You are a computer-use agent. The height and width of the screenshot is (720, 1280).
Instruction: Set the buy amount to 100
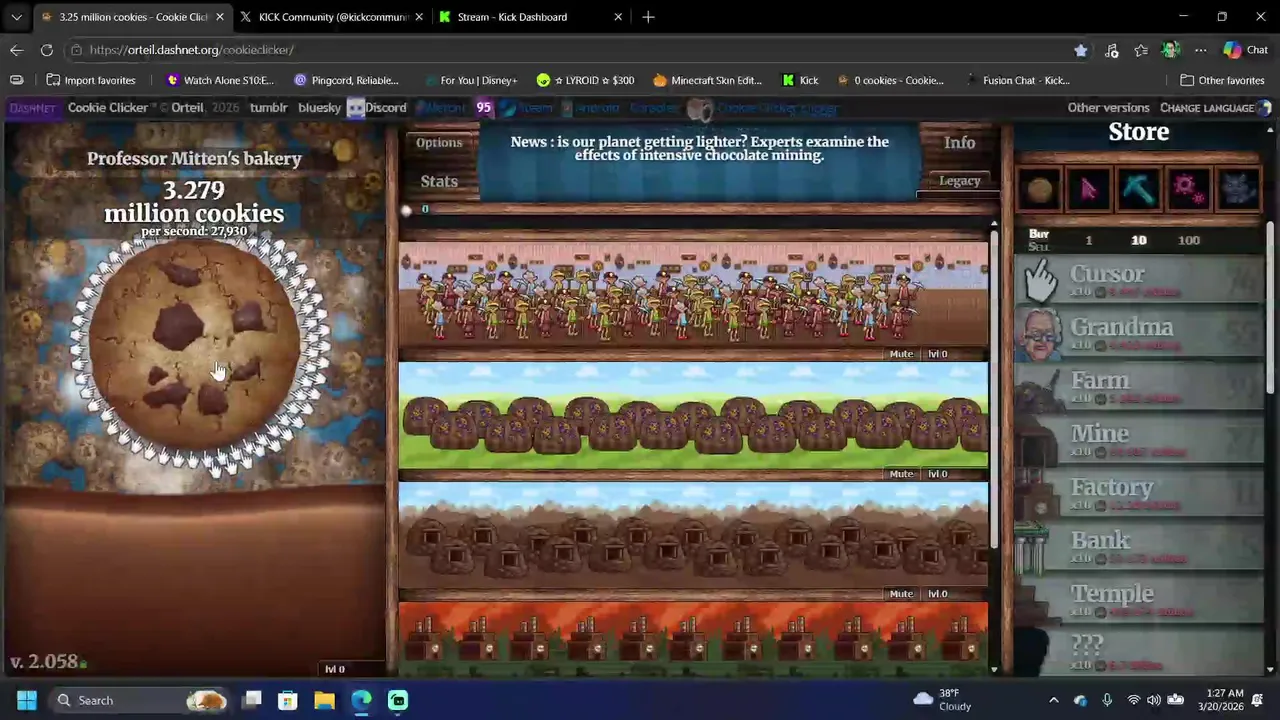coord(1189,240)
